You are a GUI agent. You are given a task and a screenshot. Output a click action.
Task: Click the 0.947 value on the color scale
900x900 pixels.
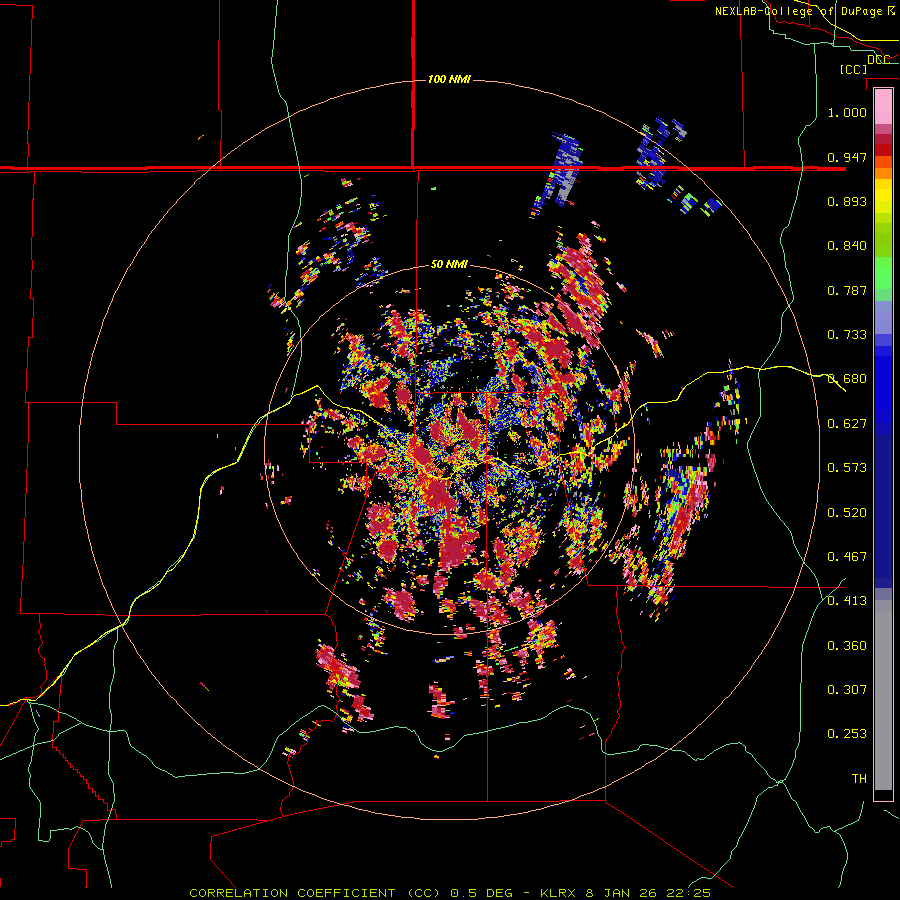pyautogui.click(x=847, y=157)
